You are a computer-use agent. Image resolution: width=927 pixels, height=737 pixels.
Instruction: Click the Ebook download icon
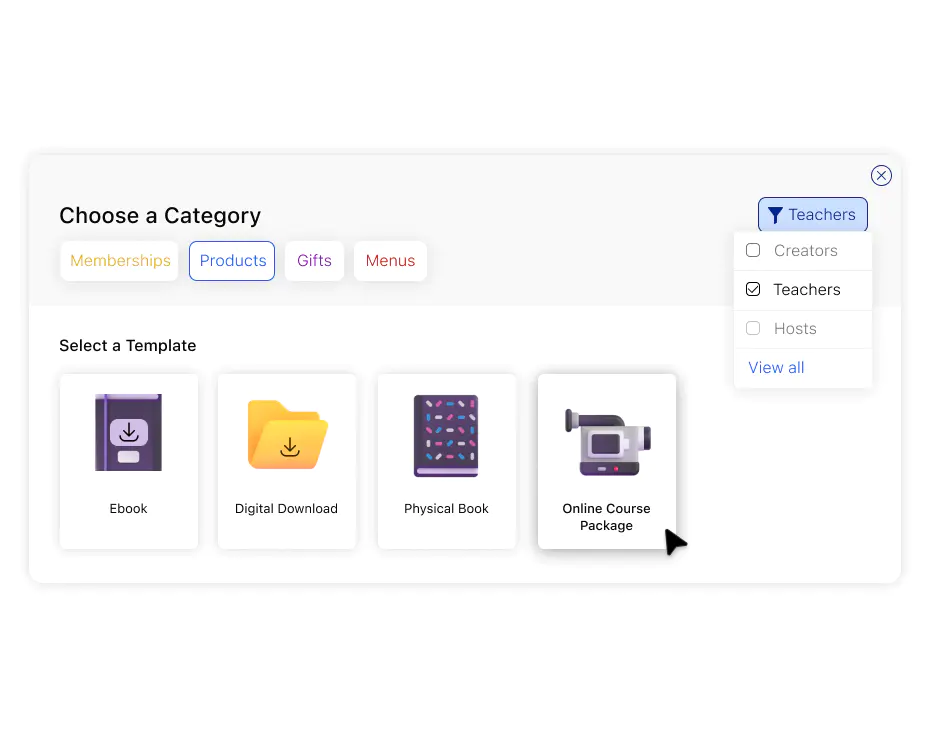coord(128,433)
